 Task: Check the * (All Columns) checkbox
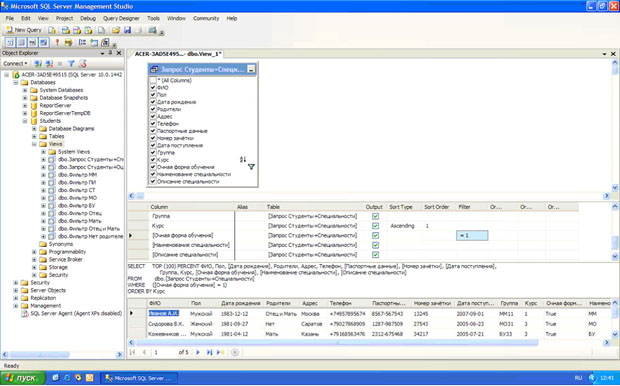(153, 80)
